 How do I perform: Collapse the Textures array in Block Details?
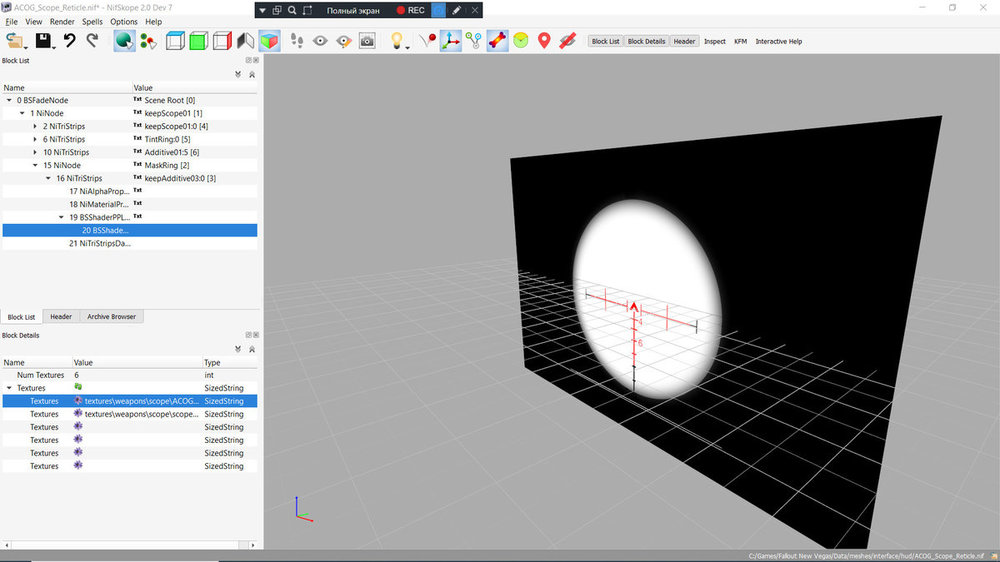(9, 388)
